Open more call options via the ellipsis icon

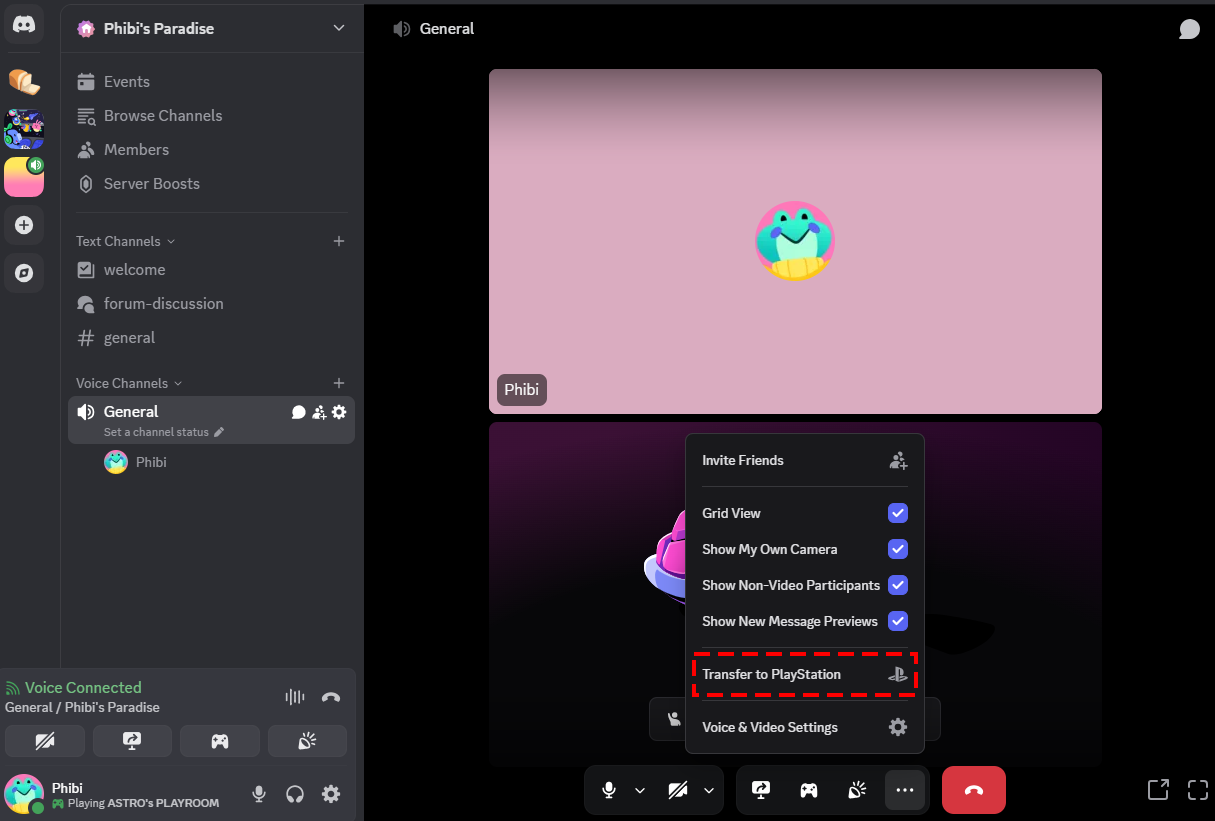point(905,790)
